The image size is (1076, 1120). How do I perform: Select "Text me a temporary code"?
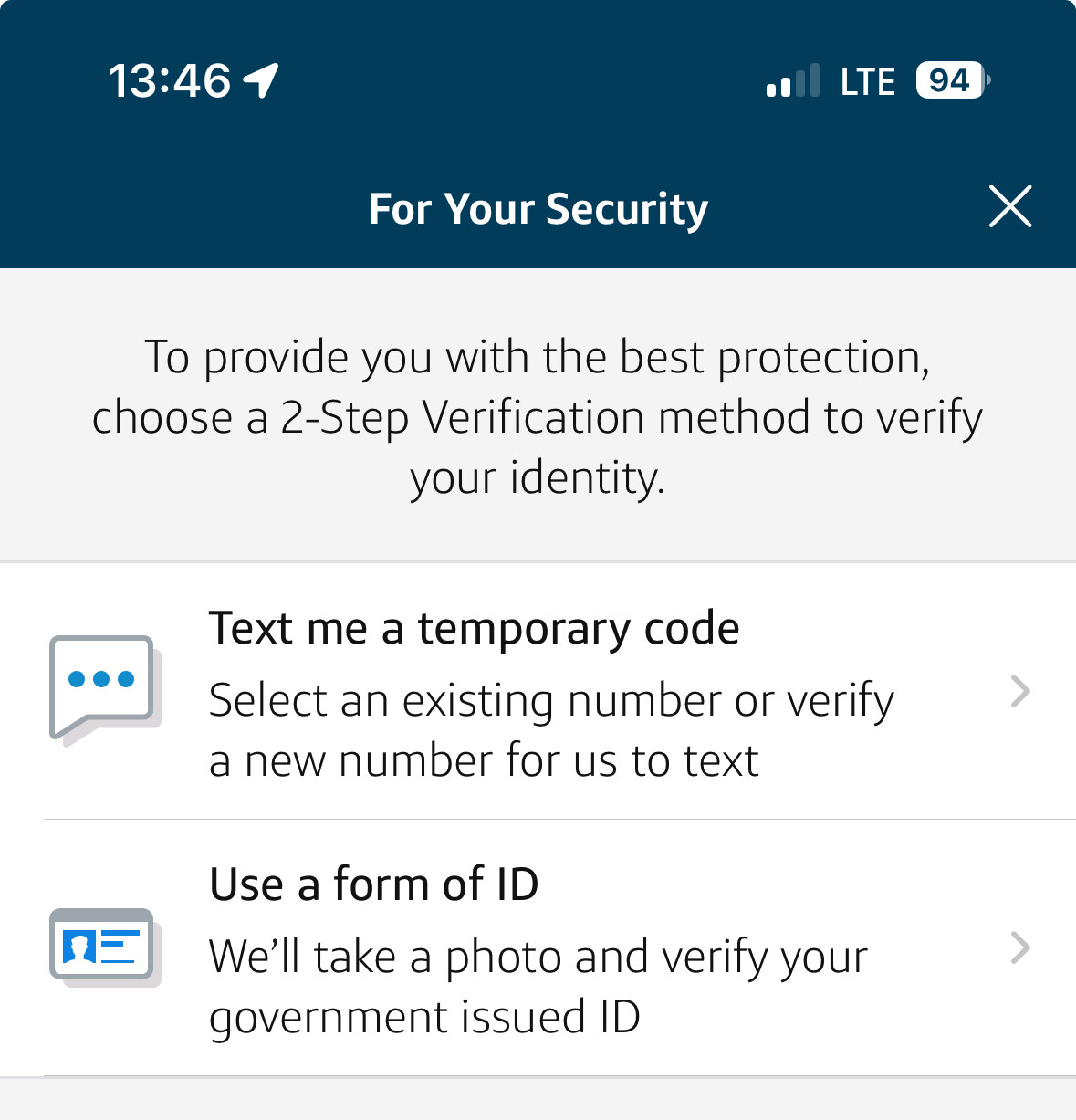coord(474,629)
